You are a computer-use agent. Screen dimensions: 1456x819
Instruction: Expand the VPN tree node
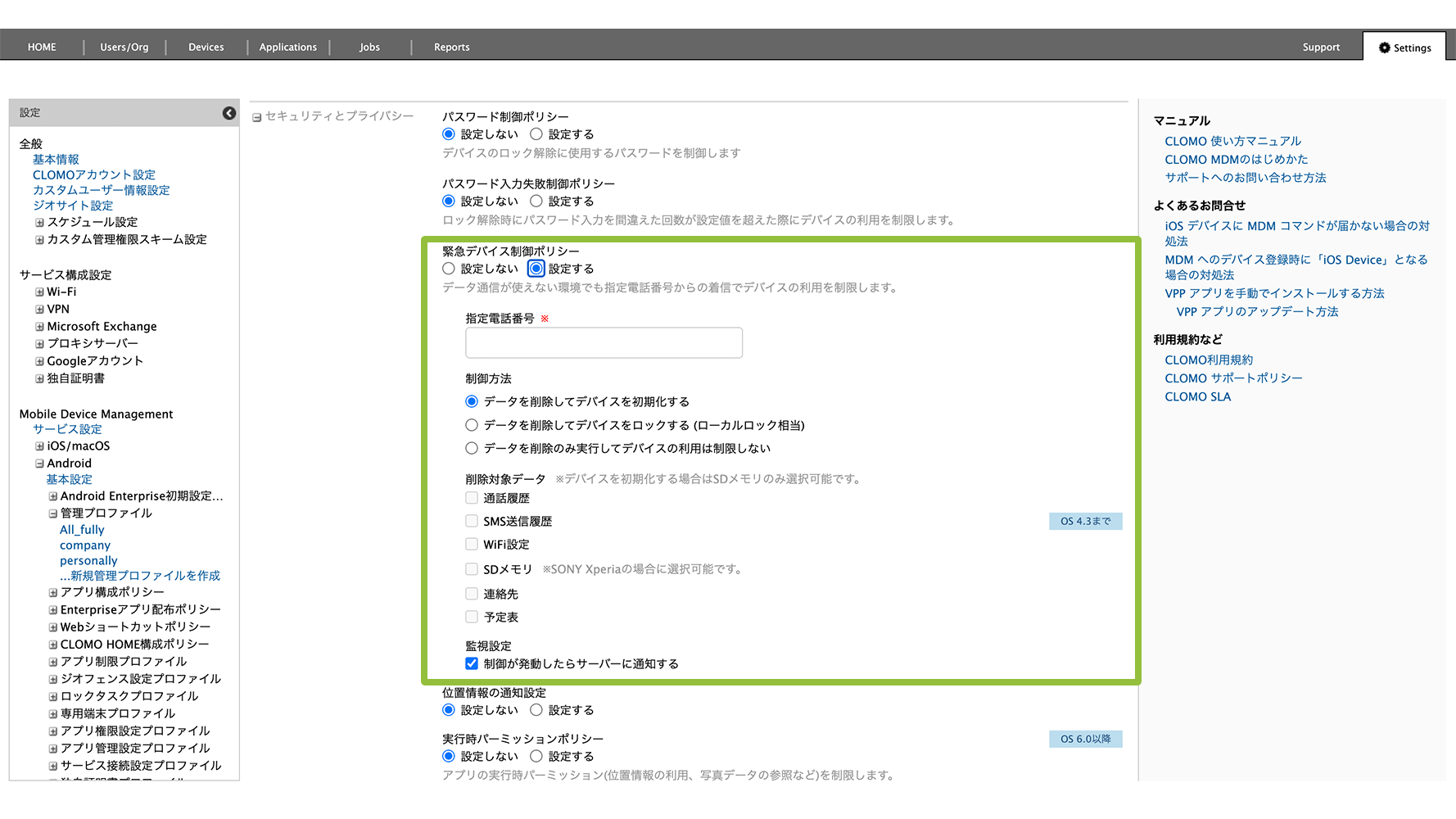39,309
